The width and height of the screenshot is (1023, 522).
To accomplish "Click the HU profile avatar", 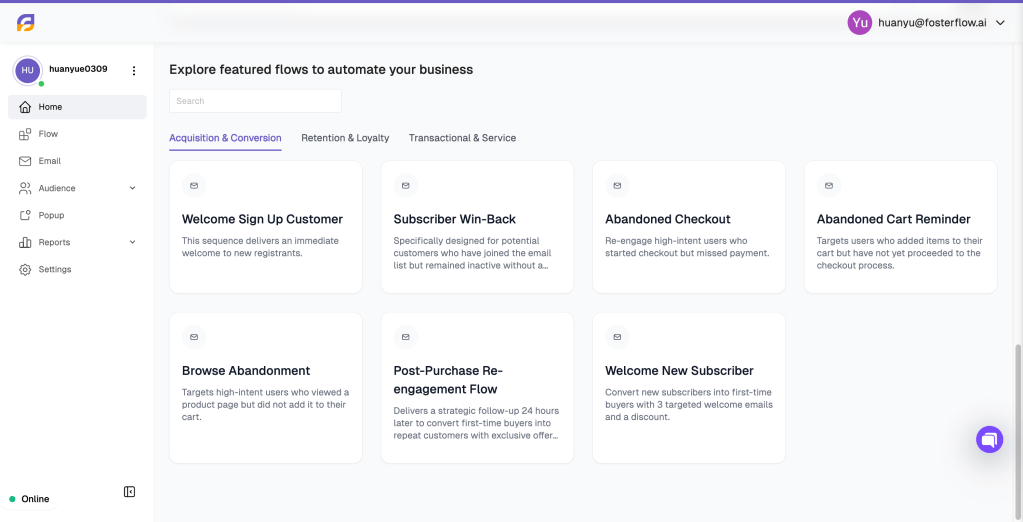I will (x=28, y=70).
